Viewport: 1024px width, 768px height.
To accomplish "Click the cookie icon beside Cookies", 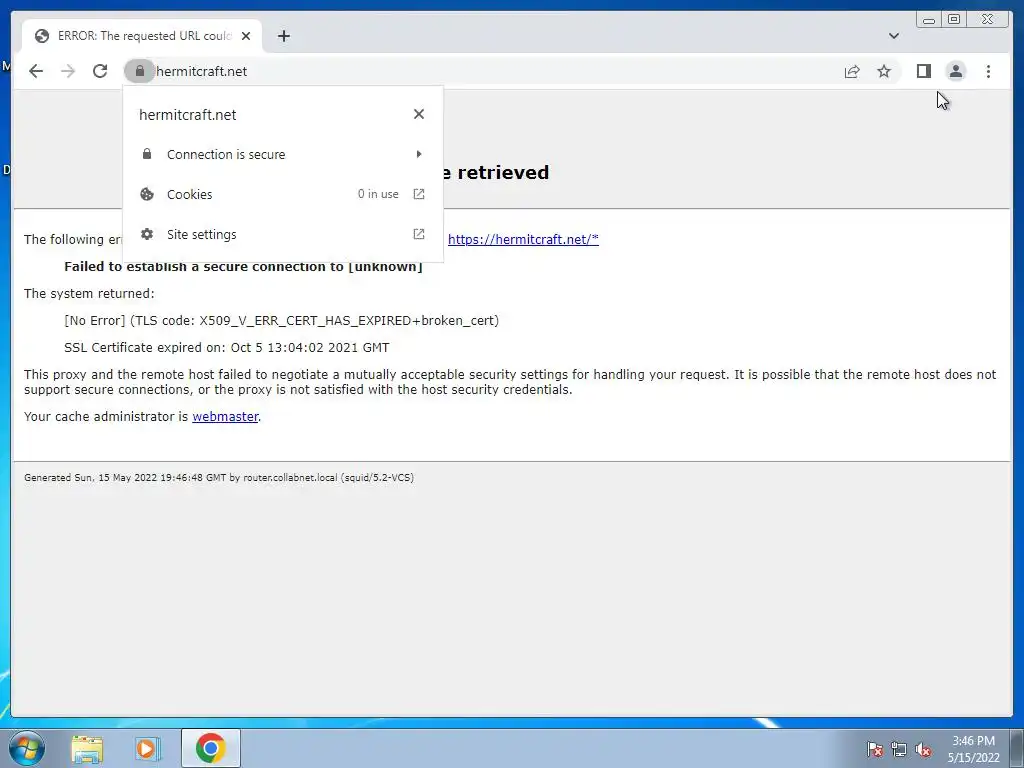I will click(147, 194).
